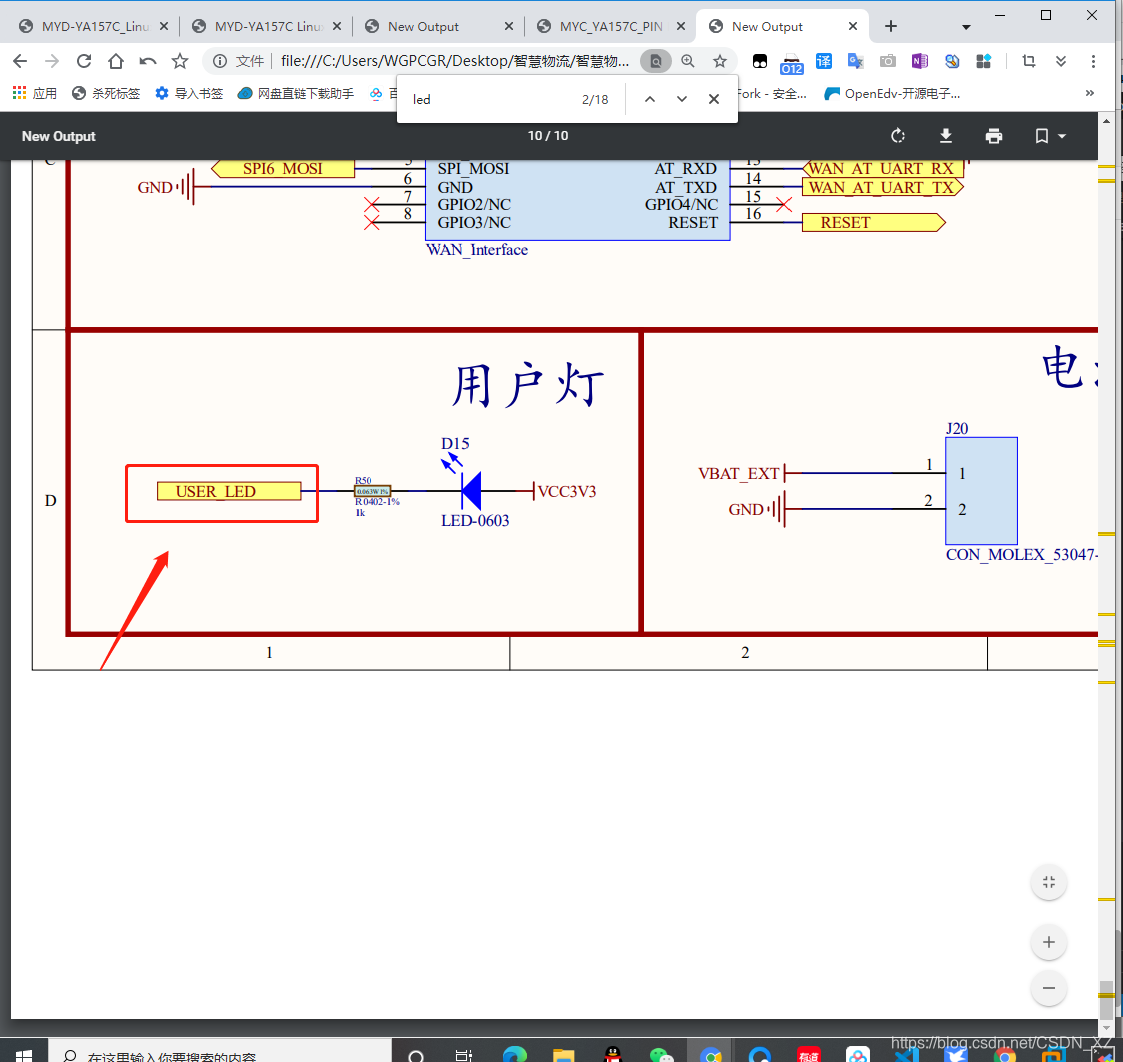The width and height of the screenshot is (1123, 1062).
Task: Open the QQ penguin taskbar app
Action: point(612,1054)
